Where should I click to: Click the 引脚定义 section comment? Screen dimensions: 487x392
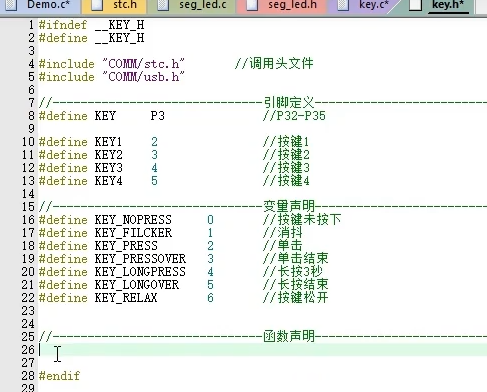(x=289, y=102)
